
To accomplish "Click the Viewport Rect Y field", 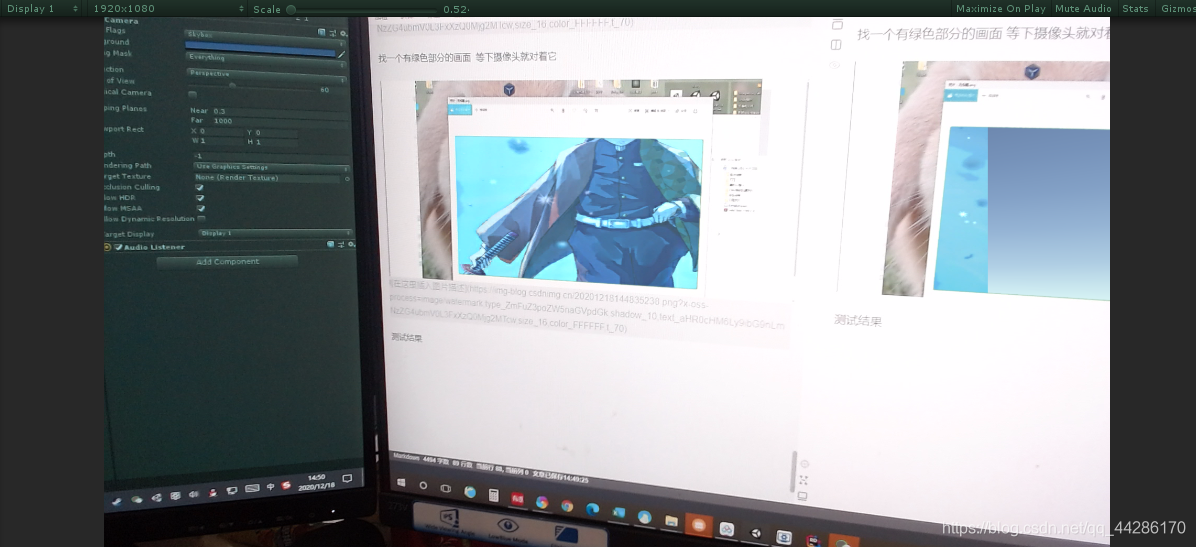I will pyautogui.click(x=277, y=133).
